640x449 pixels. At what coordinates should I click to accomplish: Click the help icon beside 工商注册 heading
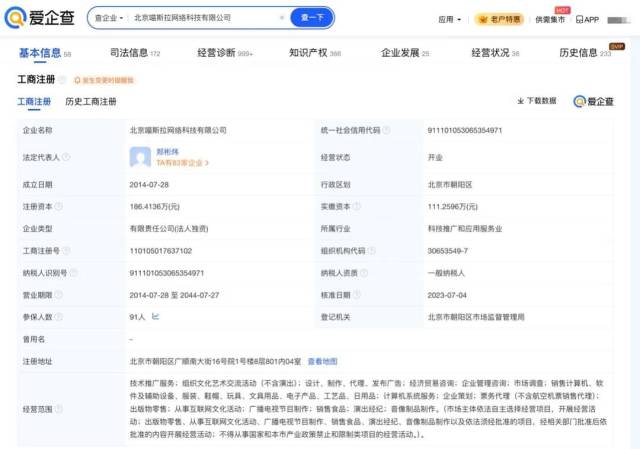[62, 79]
